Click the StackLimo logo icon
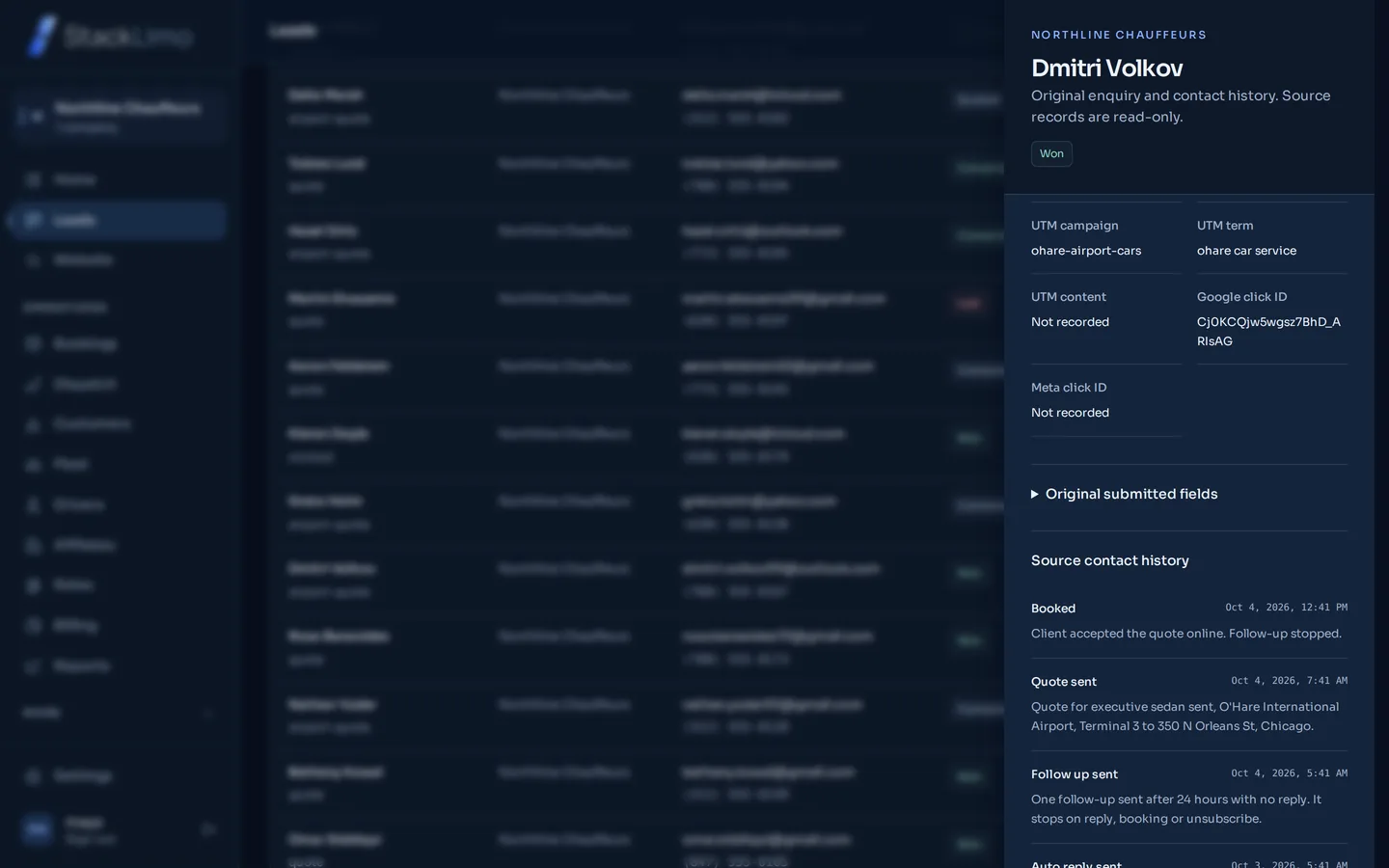This screenshot has height=868, width=1389. [41, 36]
